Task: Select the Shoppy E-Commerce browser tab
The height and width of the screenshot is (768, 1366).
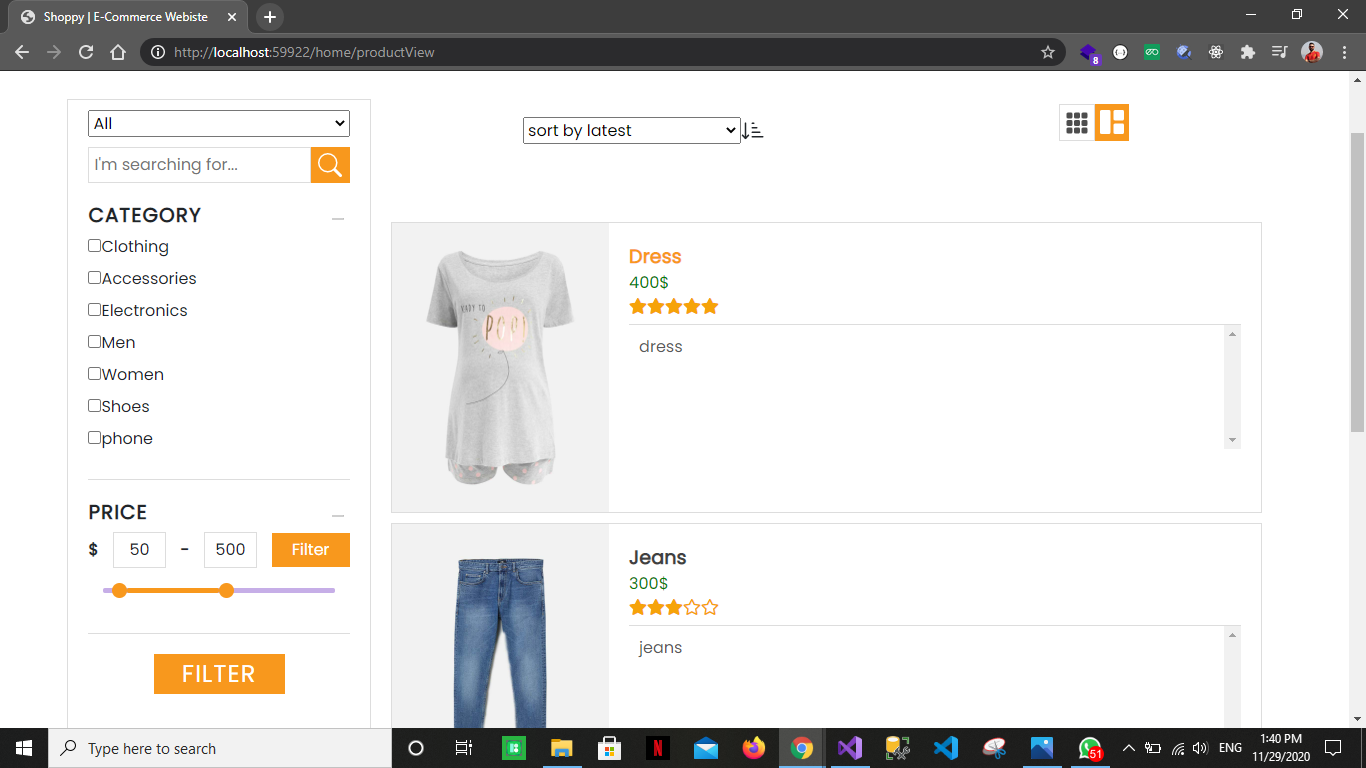Action: (128, 17)
